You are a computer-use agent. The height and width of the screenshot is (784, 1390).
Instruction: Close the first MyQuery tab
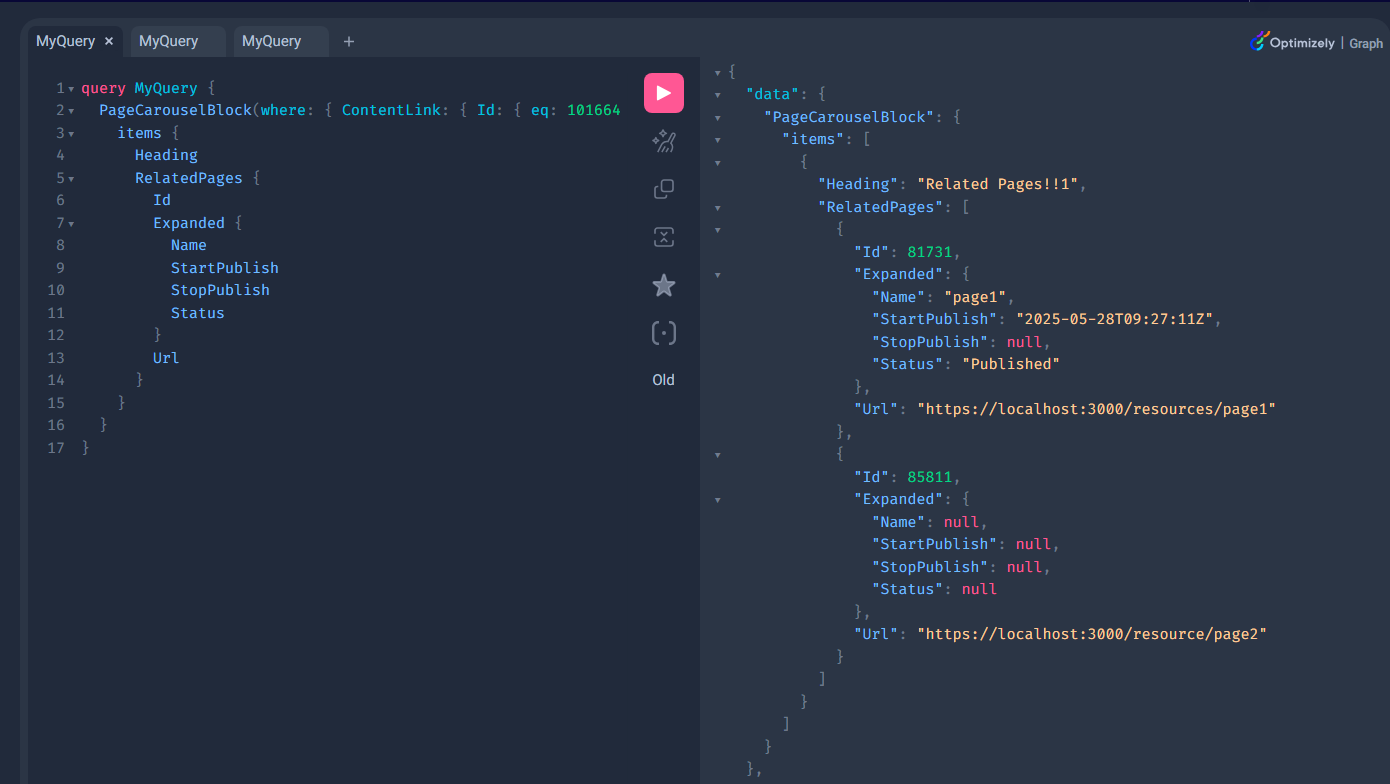point(109,41)
